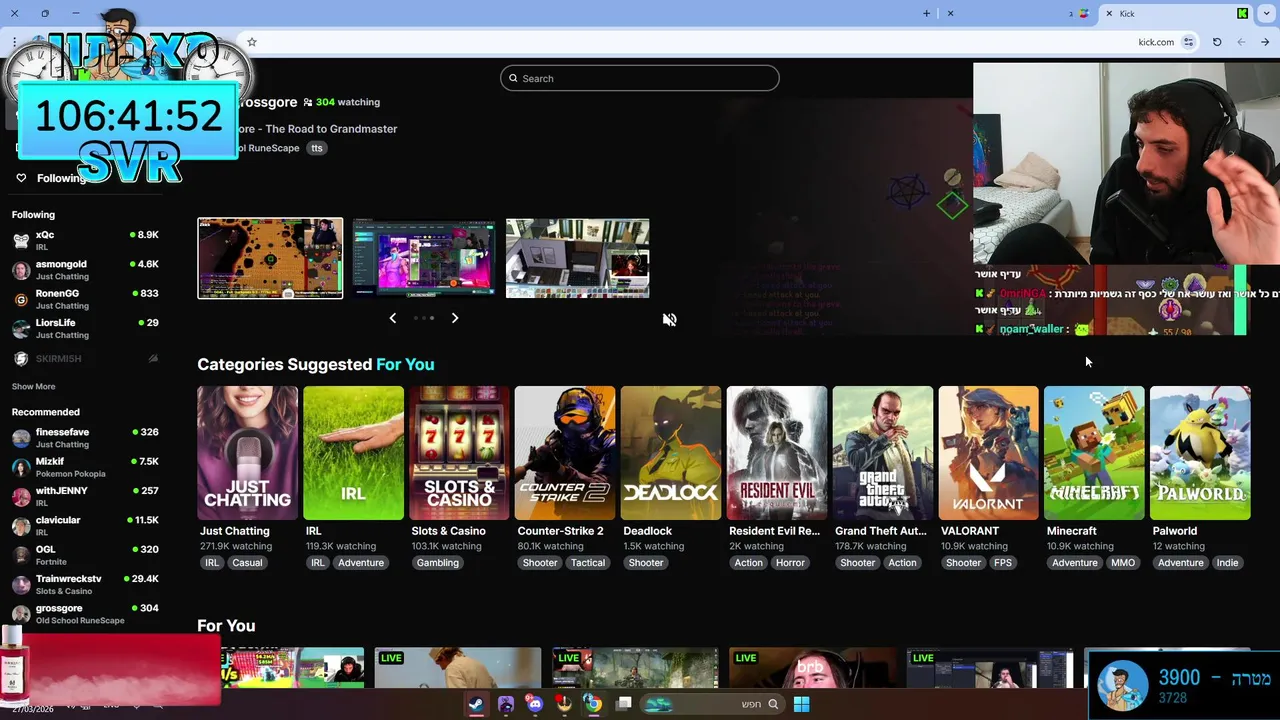Viewport: 1280px width, 720px height.
Task: Open Minecraft category card
Action: coord(1094,453)
